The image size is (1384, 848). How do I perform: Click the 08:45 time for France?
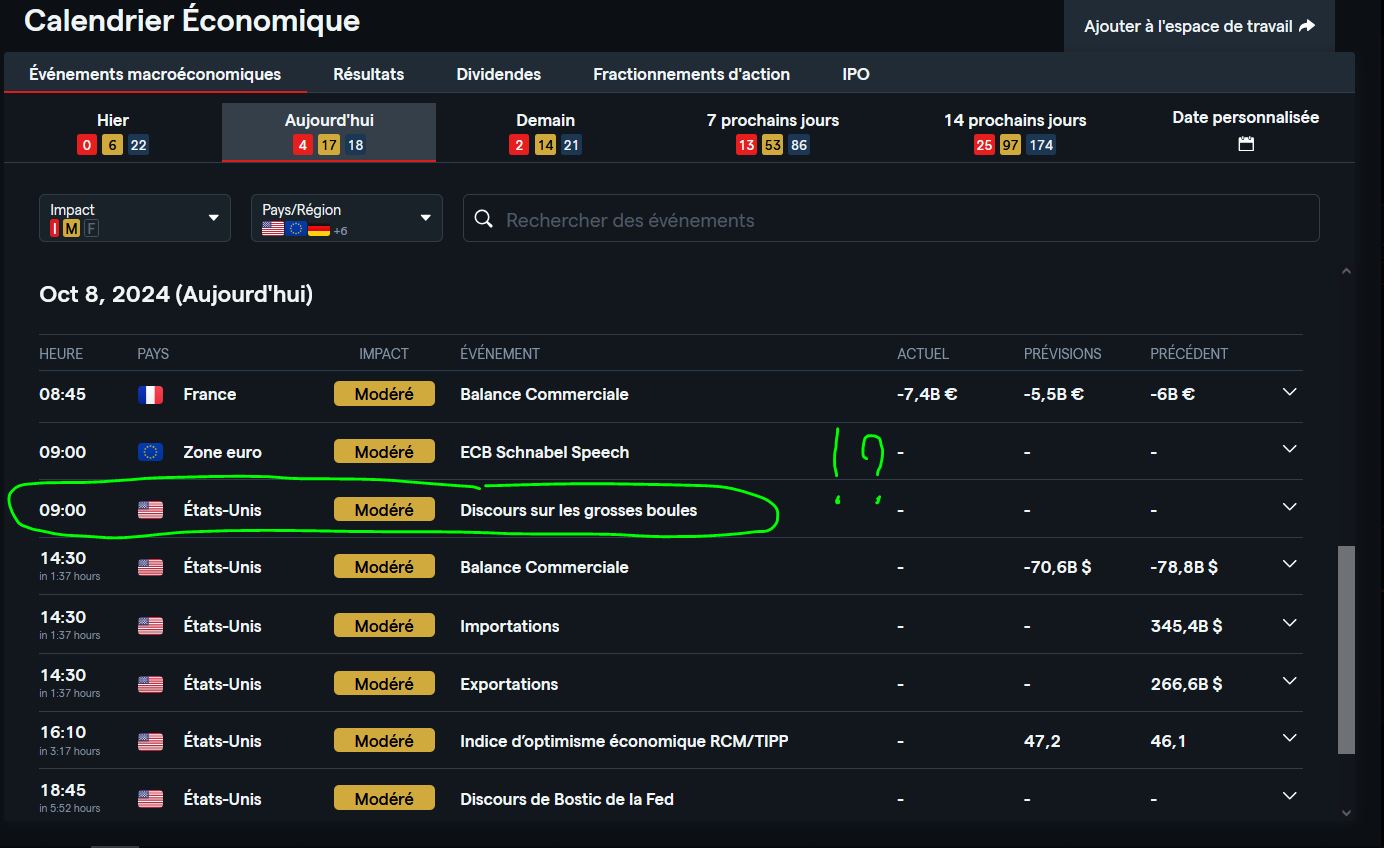pos(63,394)
